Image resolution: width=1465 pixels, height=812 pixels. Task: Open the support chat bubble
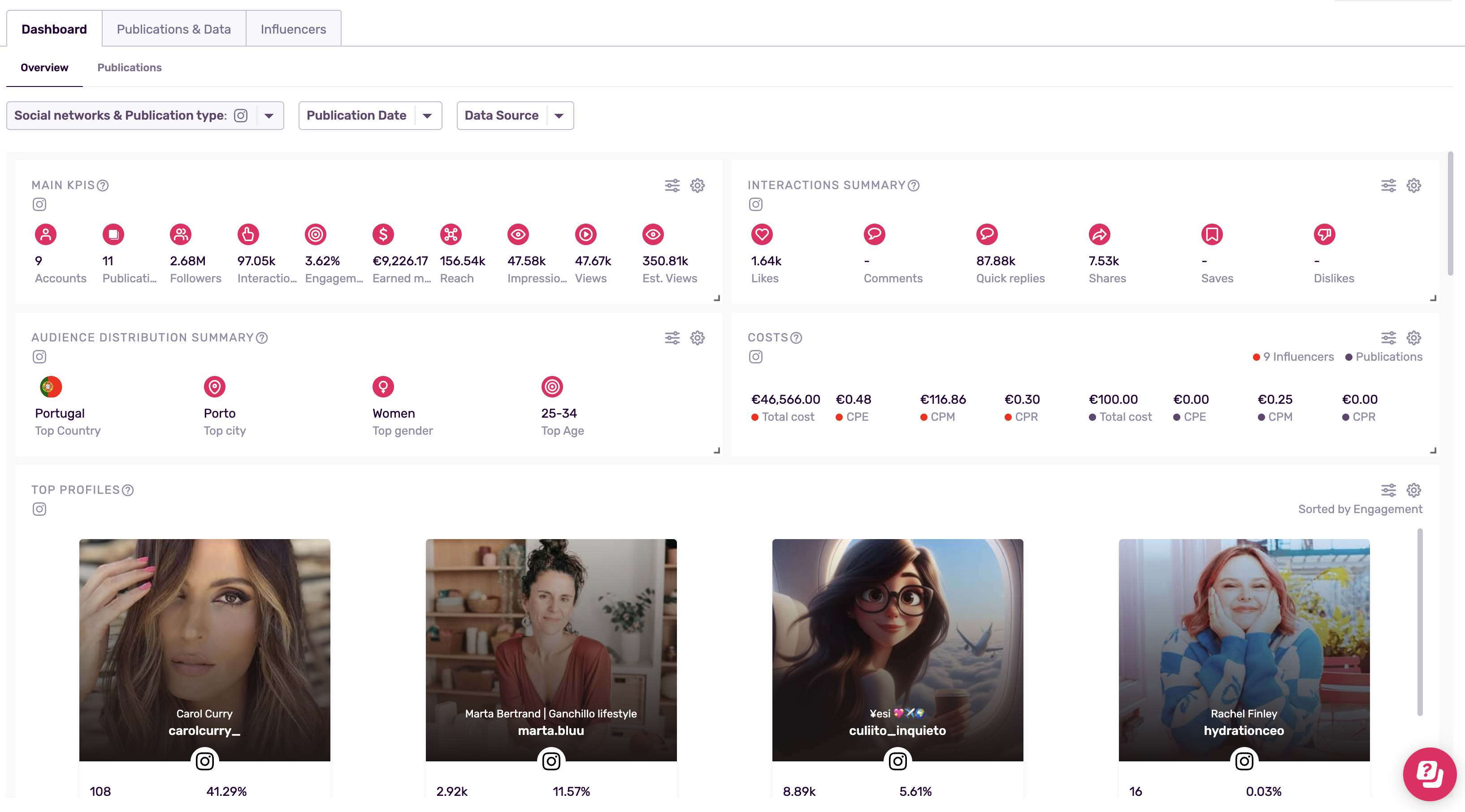[x=1429, y=773]
